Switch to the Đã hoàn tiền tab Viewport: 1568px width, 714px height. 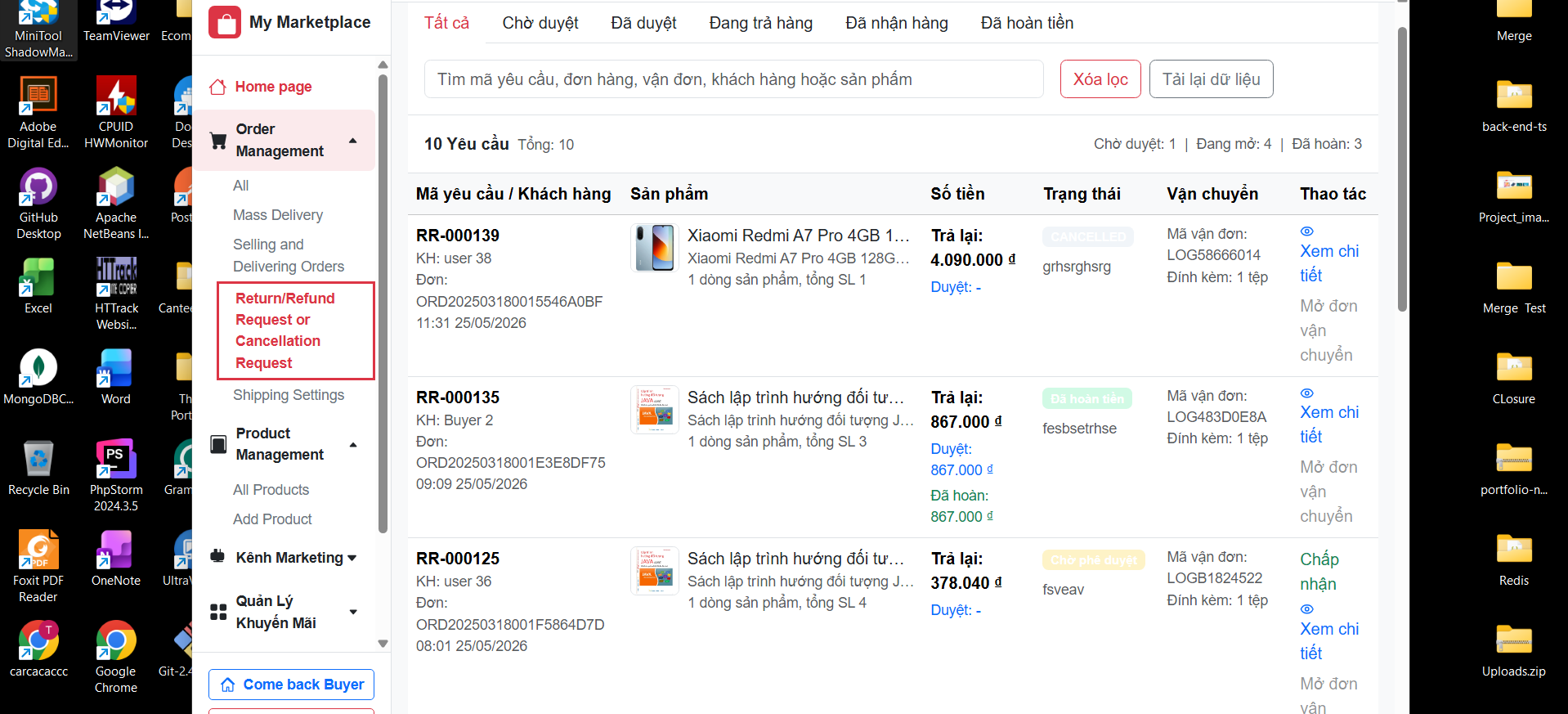pyautogui.click(x=1027, y=23)
